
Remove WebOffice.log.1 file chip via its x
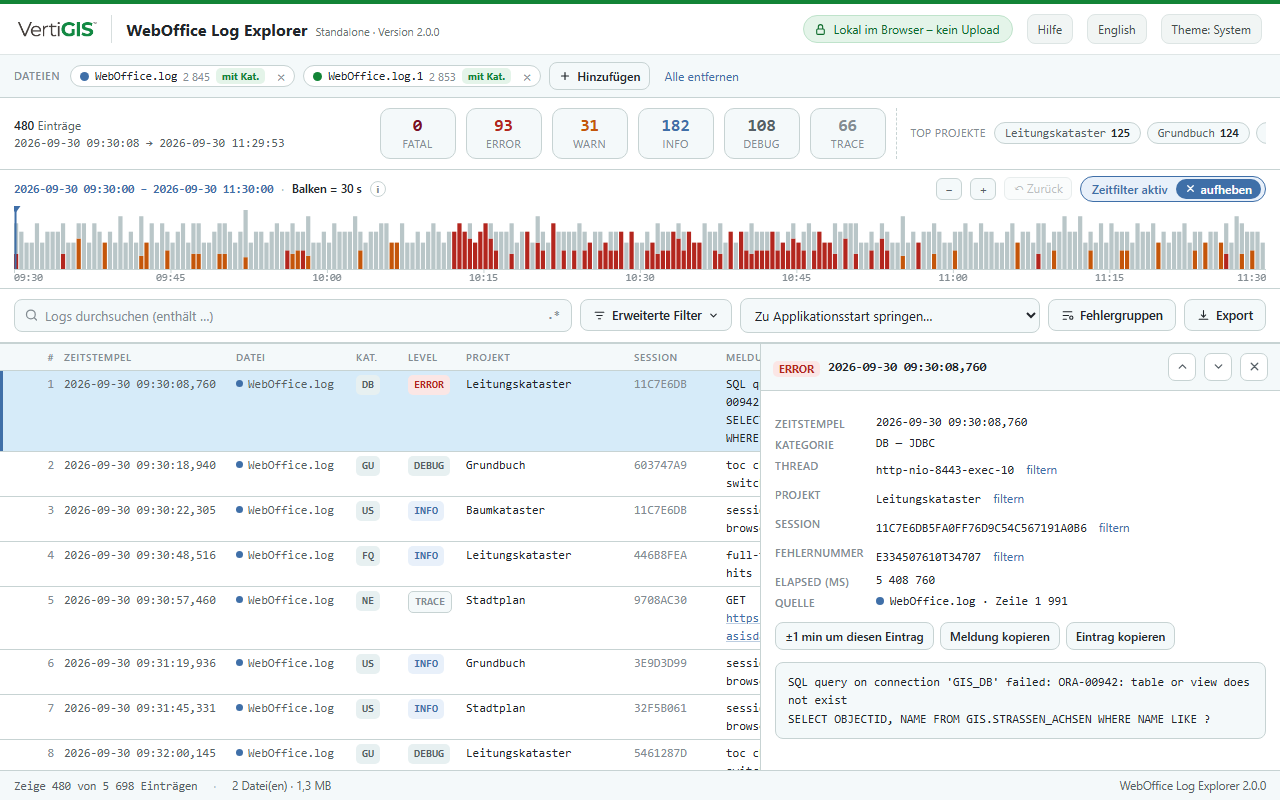(525, 77)
